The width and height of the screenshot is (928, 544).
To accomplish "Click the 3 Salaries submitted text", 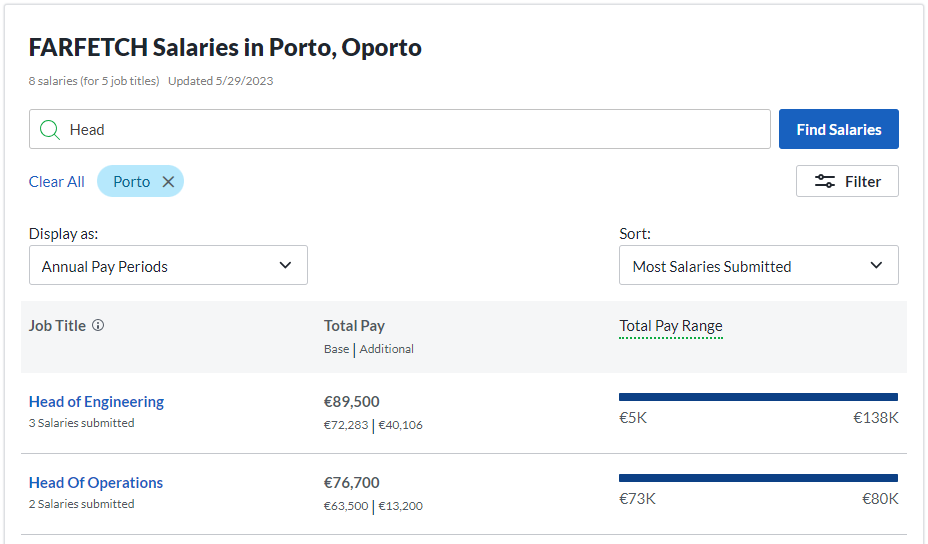I will (x=82, y=423).
